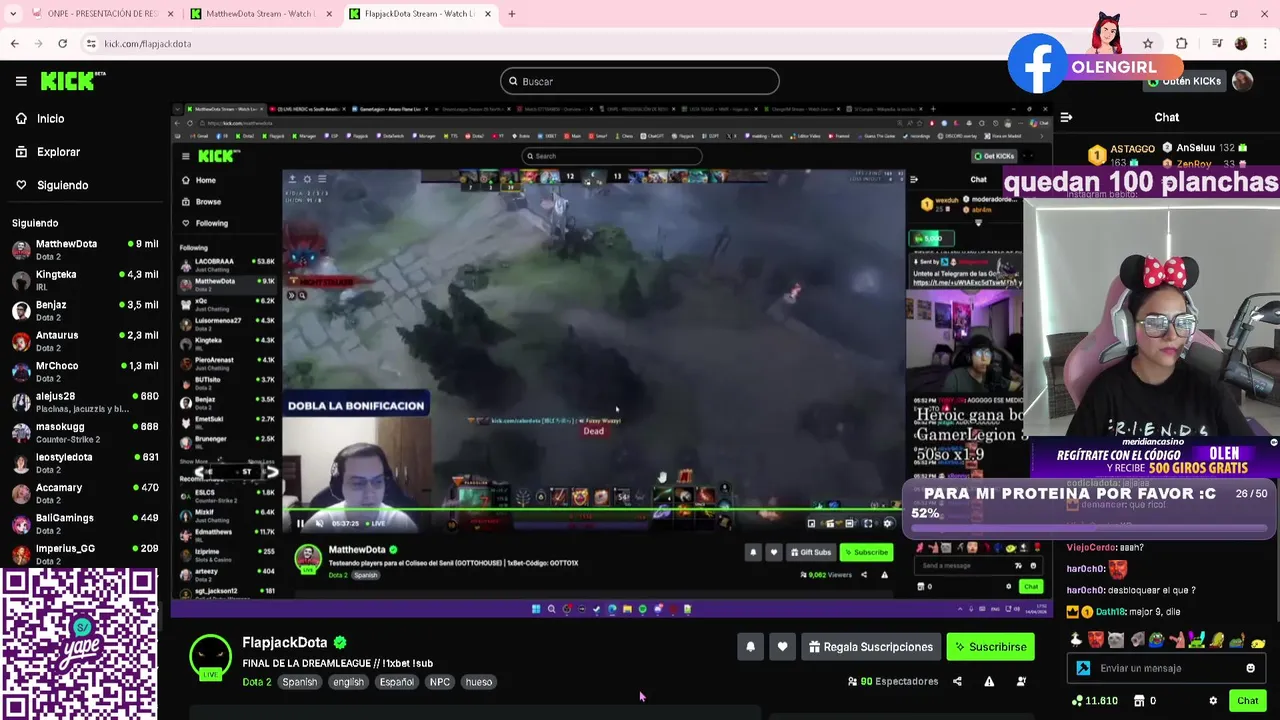Open BallGamings channel in sidebar
Image resolution: width=1280 pixels, height=720 pixels.
pos(85,523)
